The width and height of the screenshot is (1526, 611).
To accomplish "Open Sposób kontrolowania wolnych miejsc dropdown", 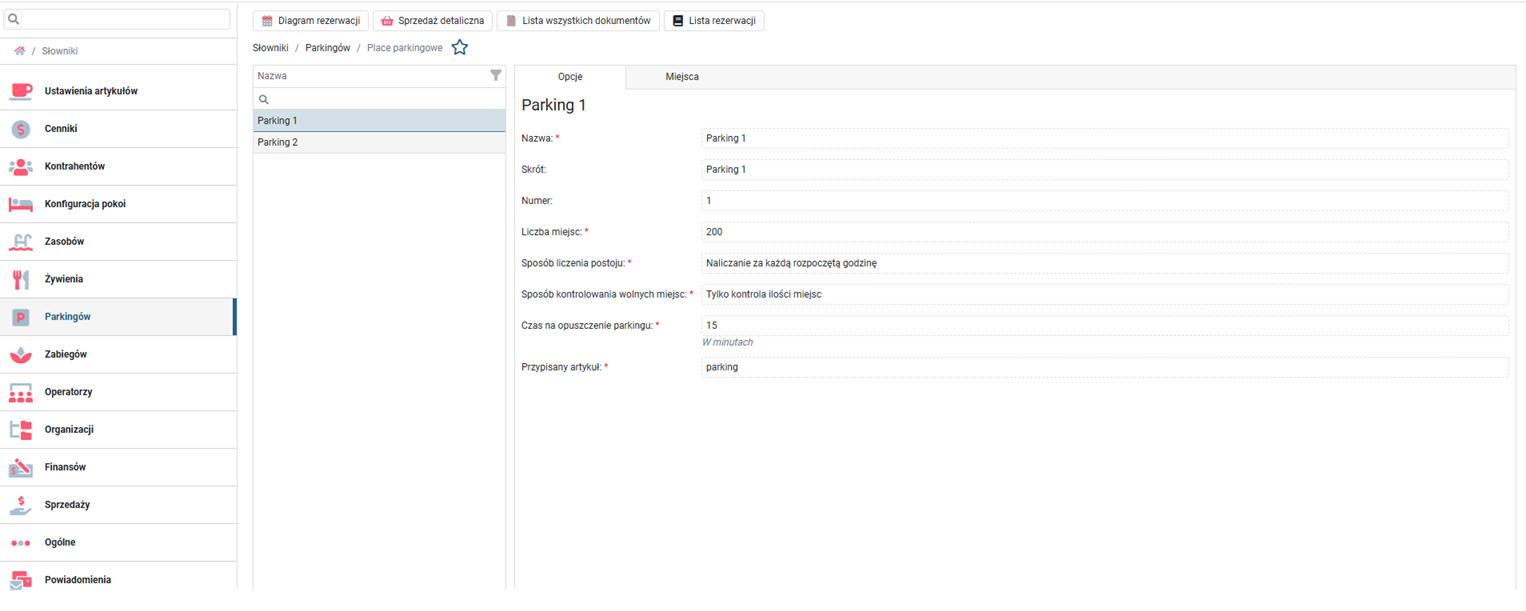I will coord(1104,294).
